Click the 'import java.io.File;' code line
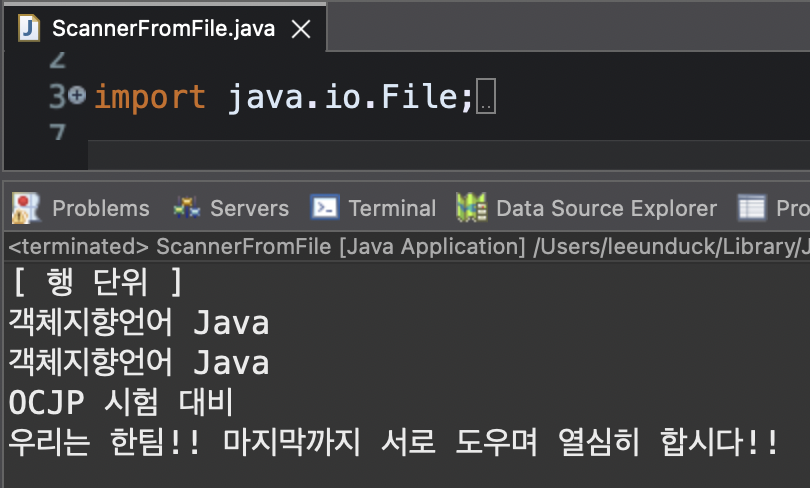This screenshot has width=810, height=488. point(283,97)
